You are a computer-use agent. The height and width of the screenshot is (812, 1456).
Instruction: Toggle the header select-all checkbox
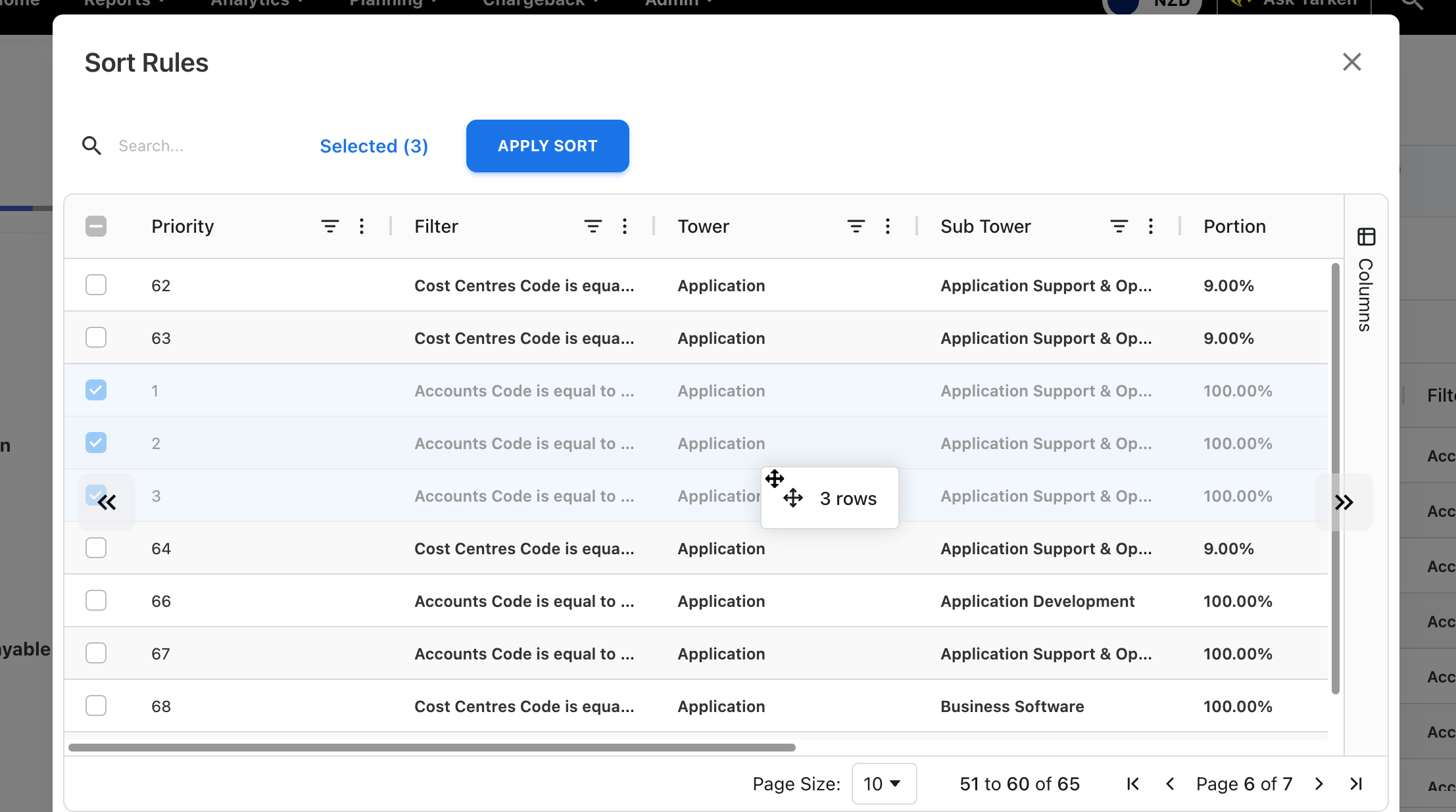[96, 226]
